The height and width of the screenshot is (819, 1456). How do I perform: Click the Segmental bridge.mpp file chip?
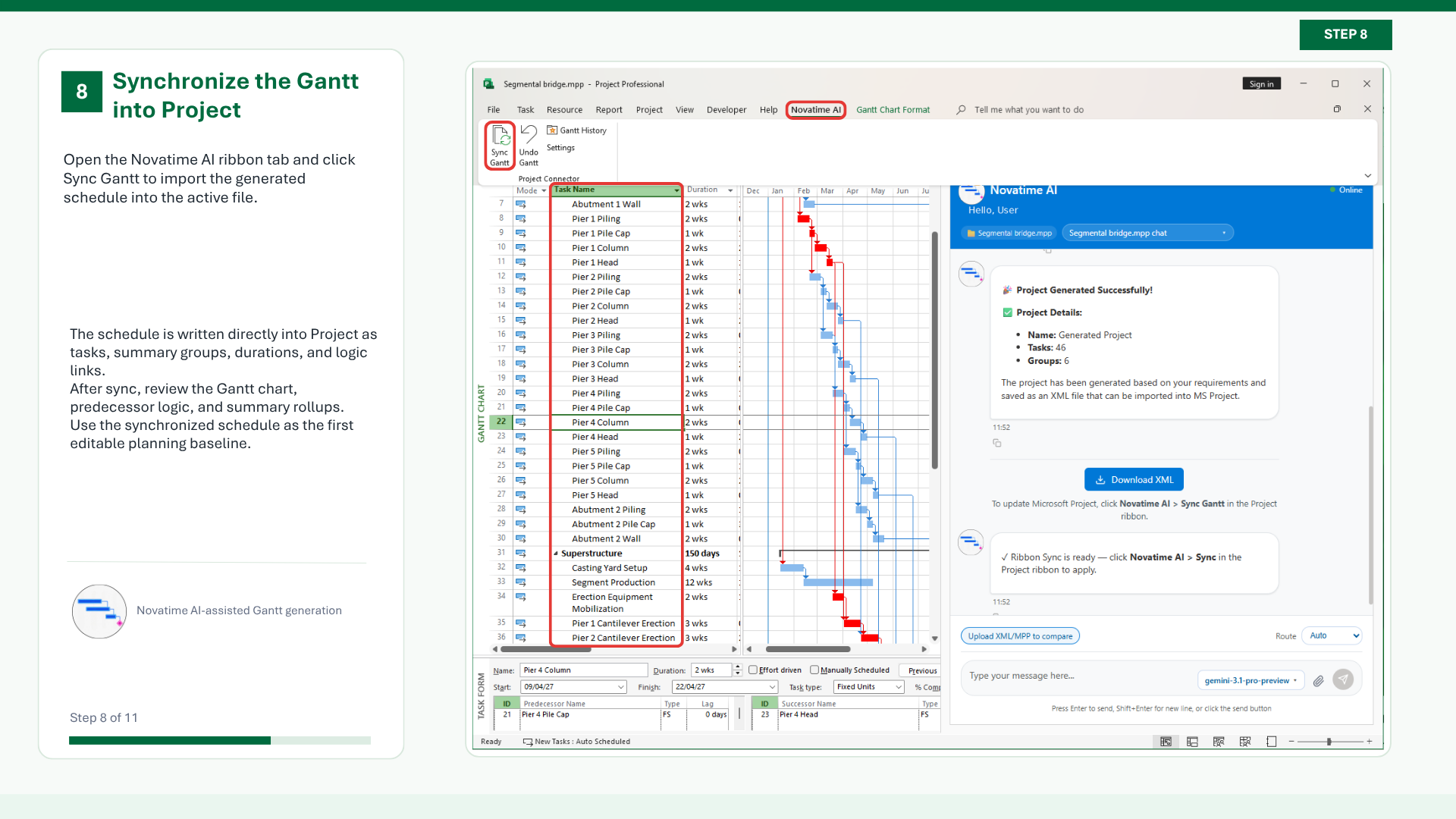click(1009, 234)
